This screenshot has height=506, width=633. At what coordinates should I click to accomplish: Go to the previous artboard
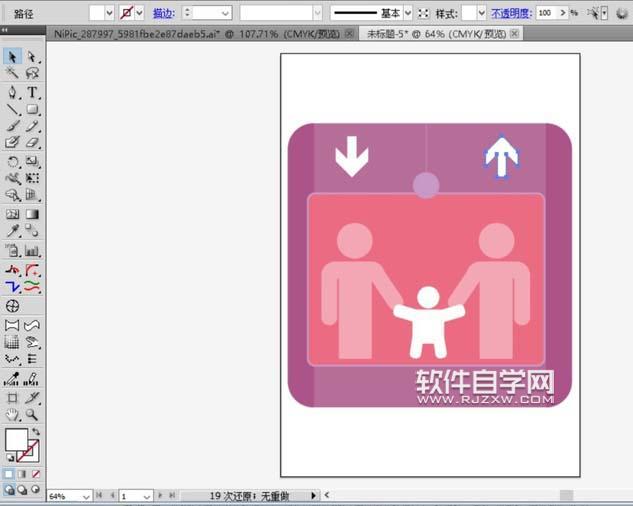tap(113, 495)
